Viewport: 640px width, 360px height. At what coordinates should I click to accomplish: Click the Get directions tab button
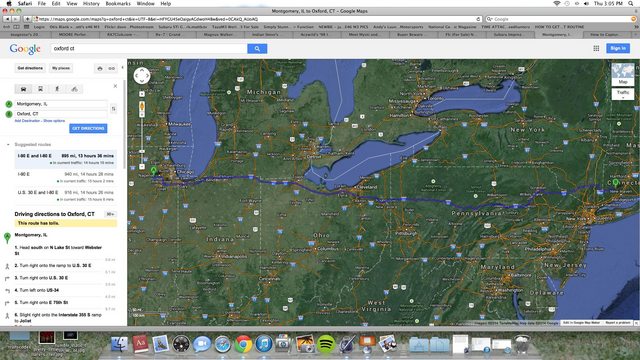tap(30, 68)
